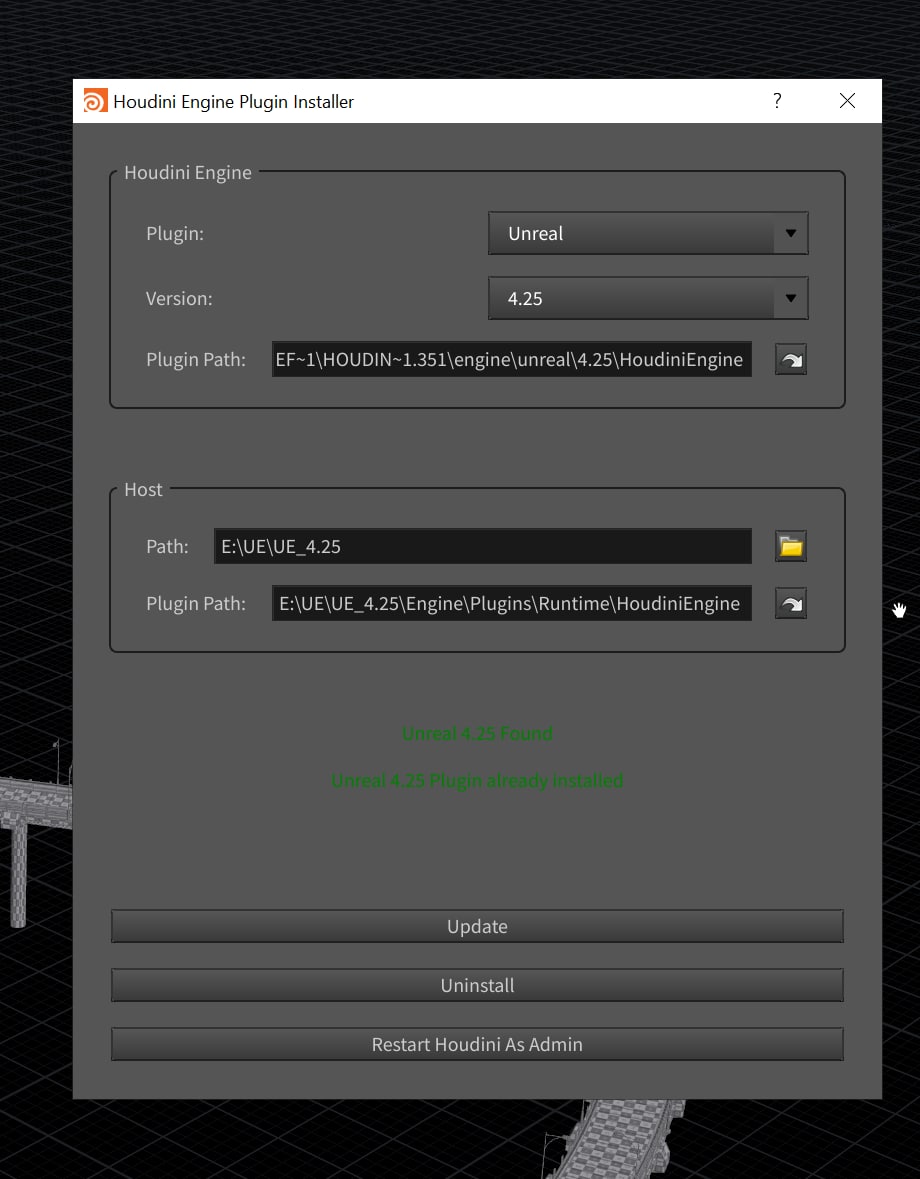
Task: Click the 'Version:' label
Action: [179, 299]
